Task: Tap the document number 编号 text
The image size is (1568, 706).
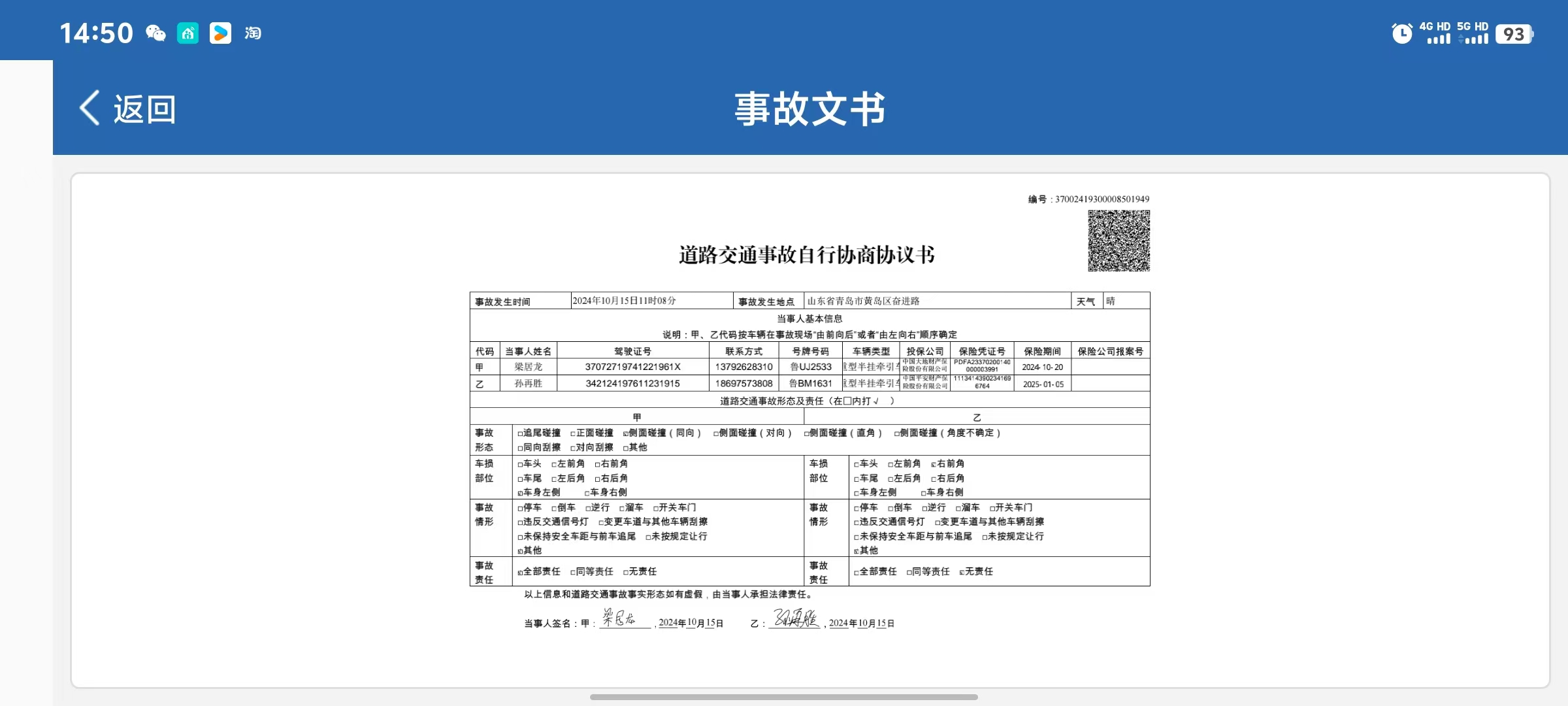Action: (1088, 199)
